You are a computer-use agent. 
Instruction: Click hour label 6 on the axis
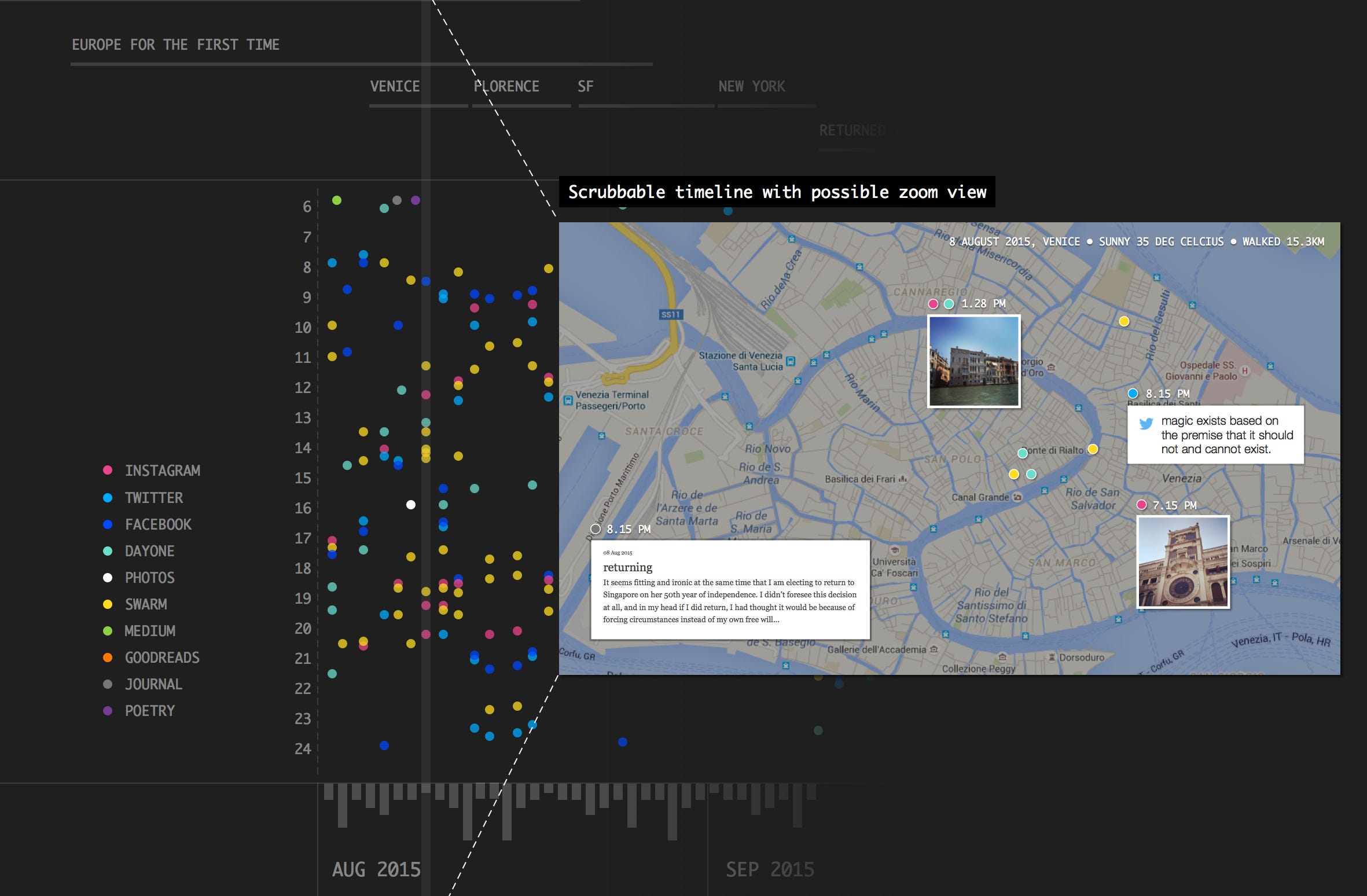pos(307,207)
